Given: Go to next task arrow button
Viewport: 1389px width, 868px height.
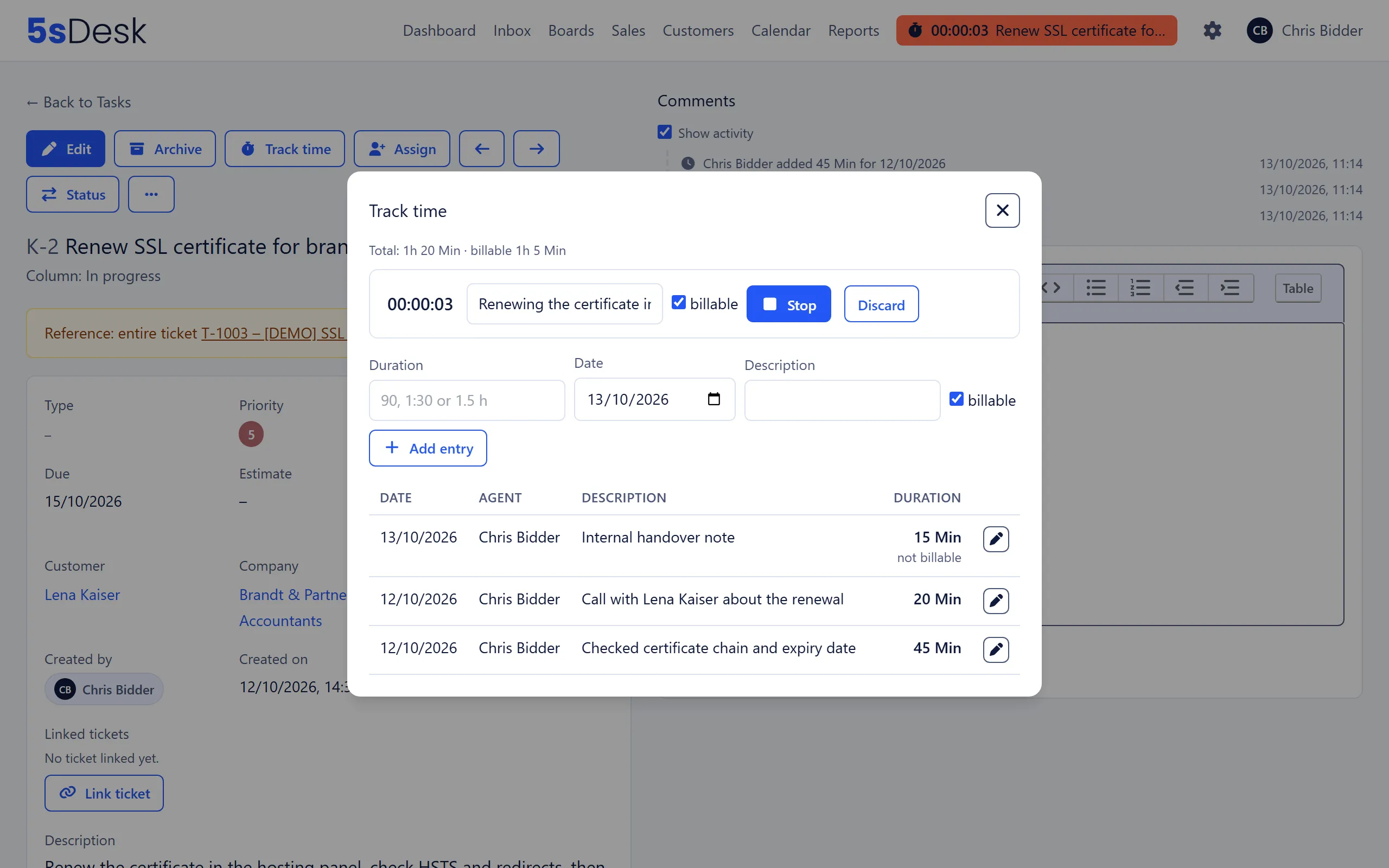Looking at the screenshot, I should coord(536,149).
